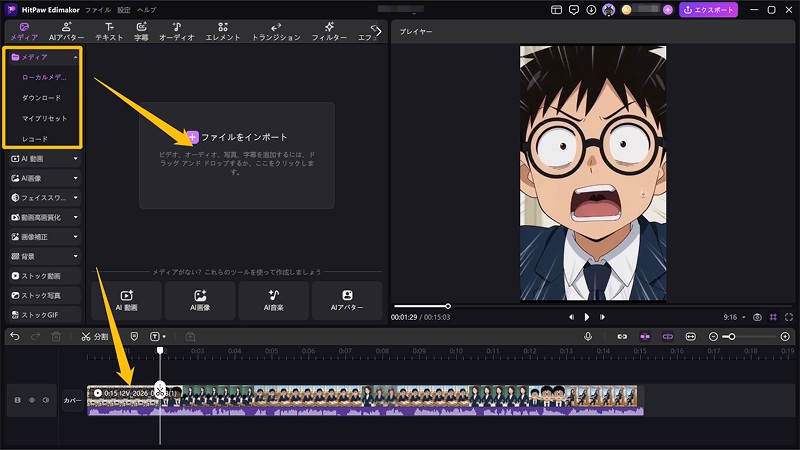Viewport: 800px width, 450px height.
Task: Toggle the purple auto-snap icon
Action: [x=645, y=337]
